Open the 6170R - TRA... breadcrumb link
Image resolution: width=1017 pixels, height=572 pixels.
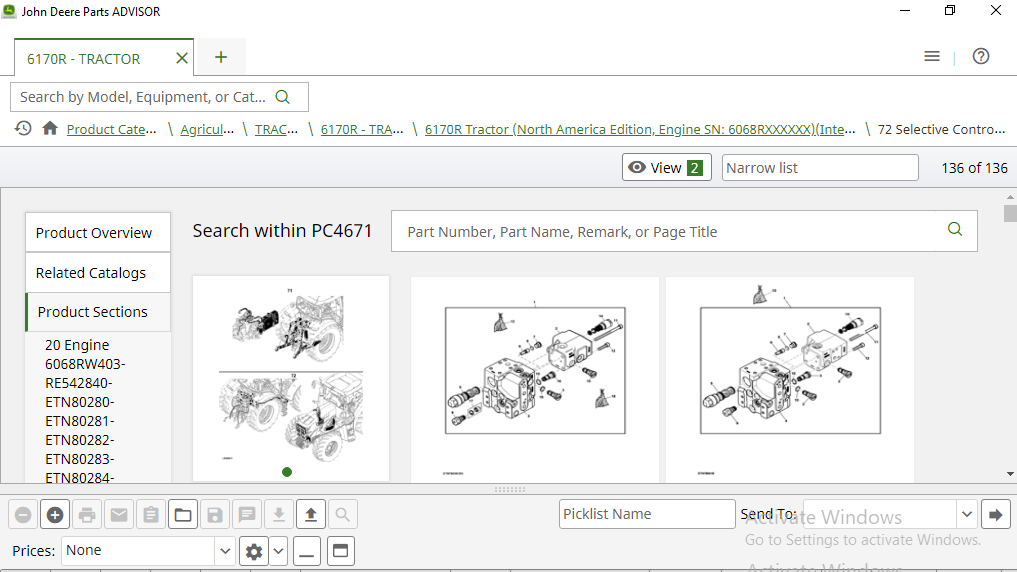click(x=362, y=129)
